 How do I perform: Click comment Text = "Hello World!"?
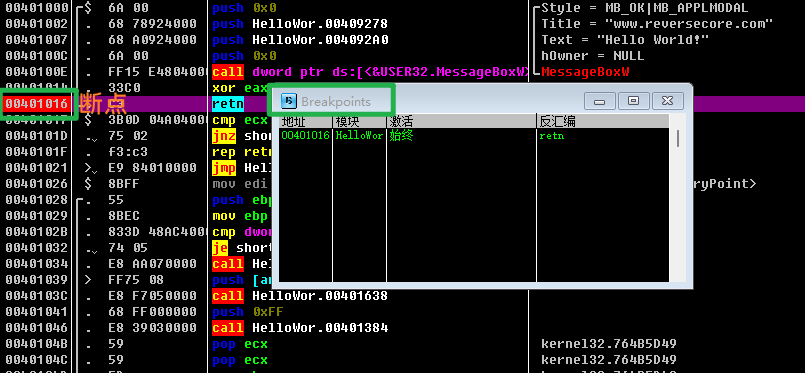coord(625,40)
